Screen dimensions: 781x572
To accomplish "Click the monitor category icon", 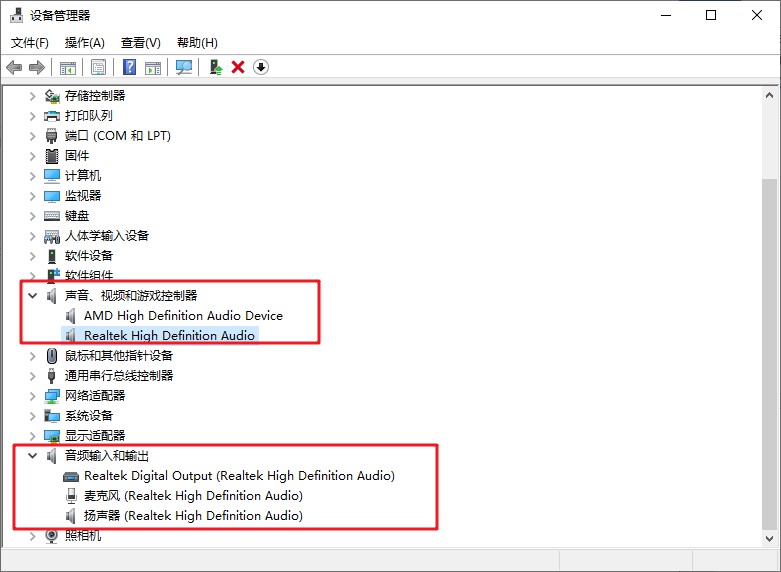I will (x=52, y=196).
